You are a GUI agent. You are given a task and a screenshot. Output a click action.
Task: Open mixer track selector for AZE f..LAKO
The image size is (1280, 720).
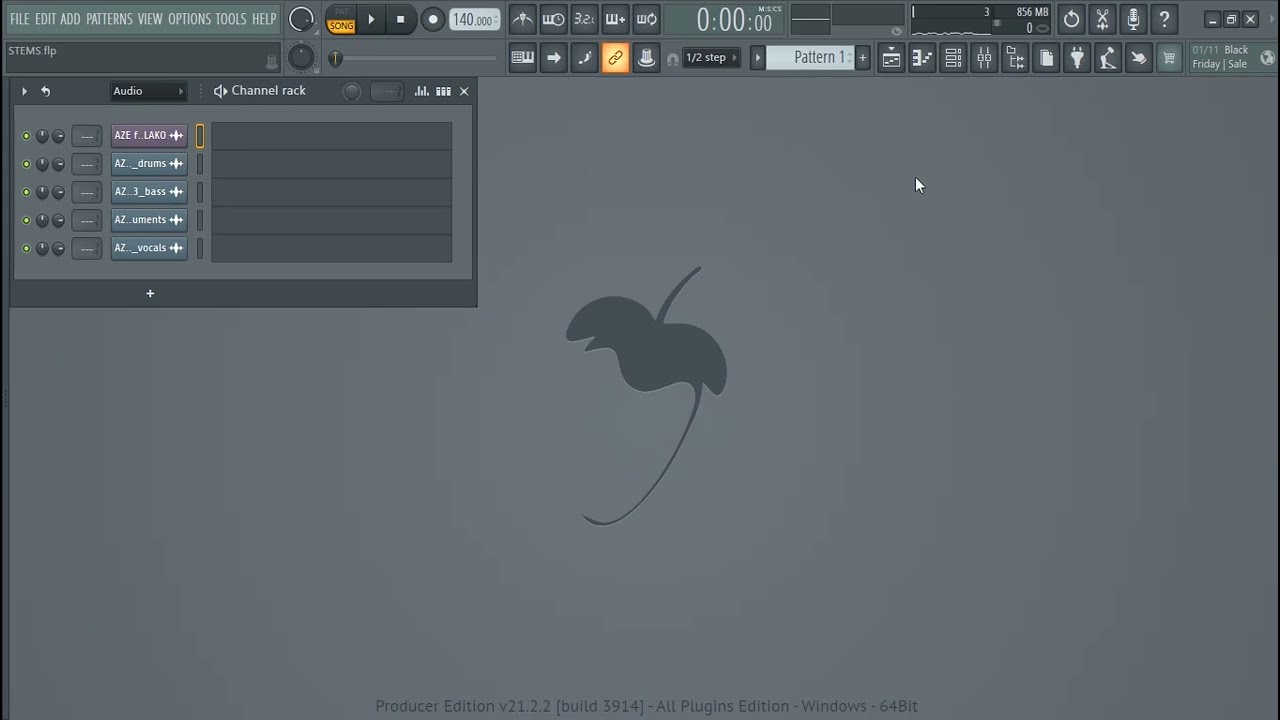coord(87,136)
